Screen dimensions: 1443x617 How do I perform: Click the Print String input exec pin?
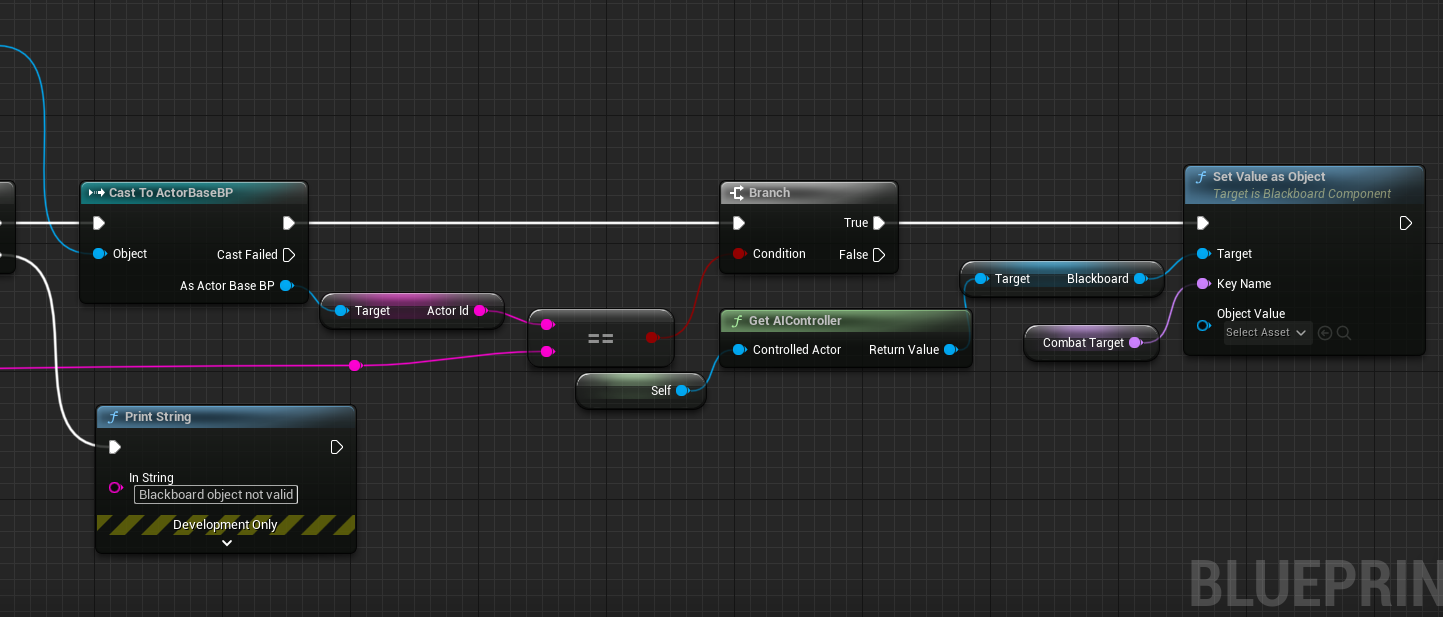click(x=114, y=447)
